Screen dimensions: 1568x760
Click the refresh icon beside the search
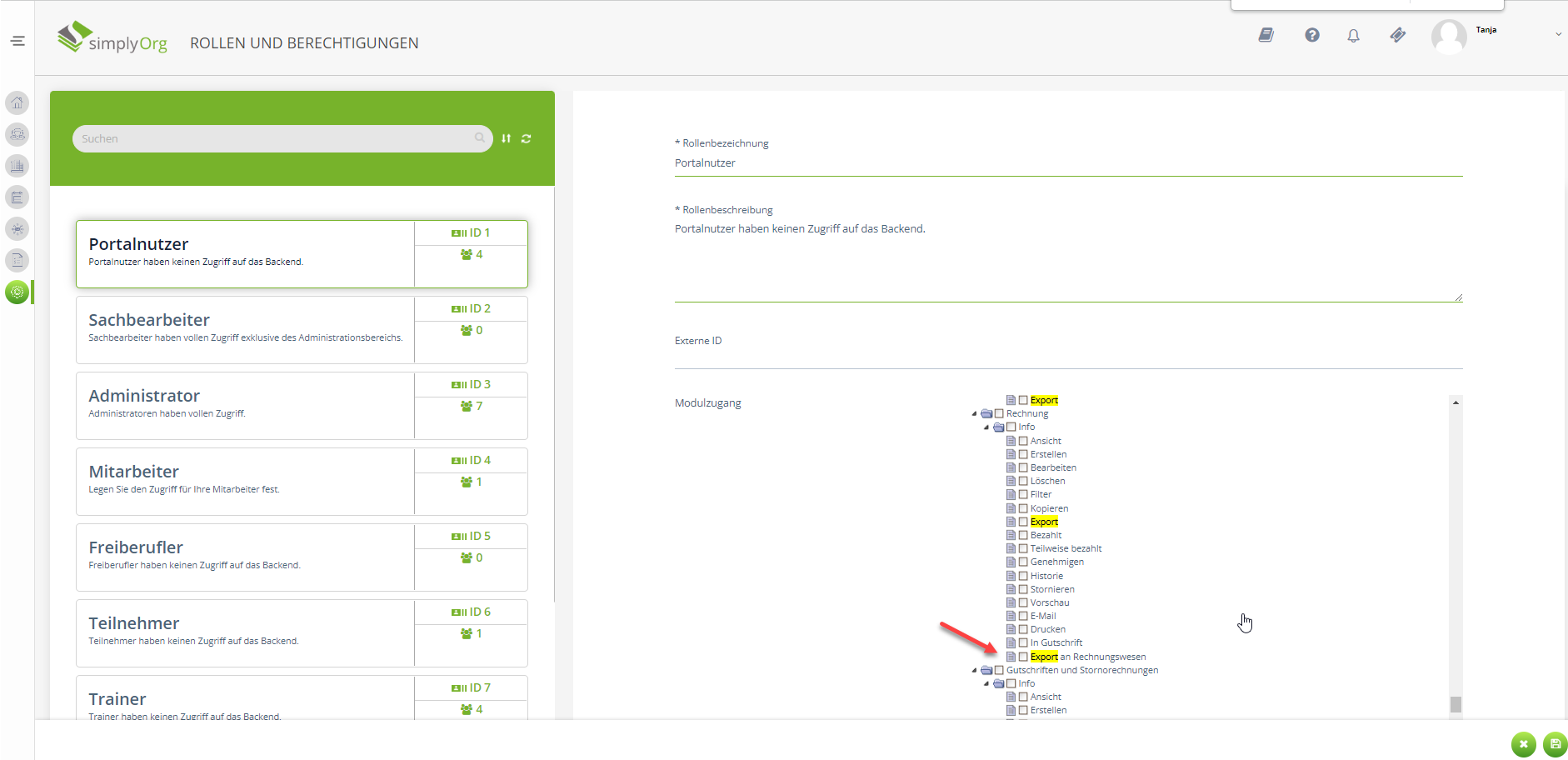point(526,138)
